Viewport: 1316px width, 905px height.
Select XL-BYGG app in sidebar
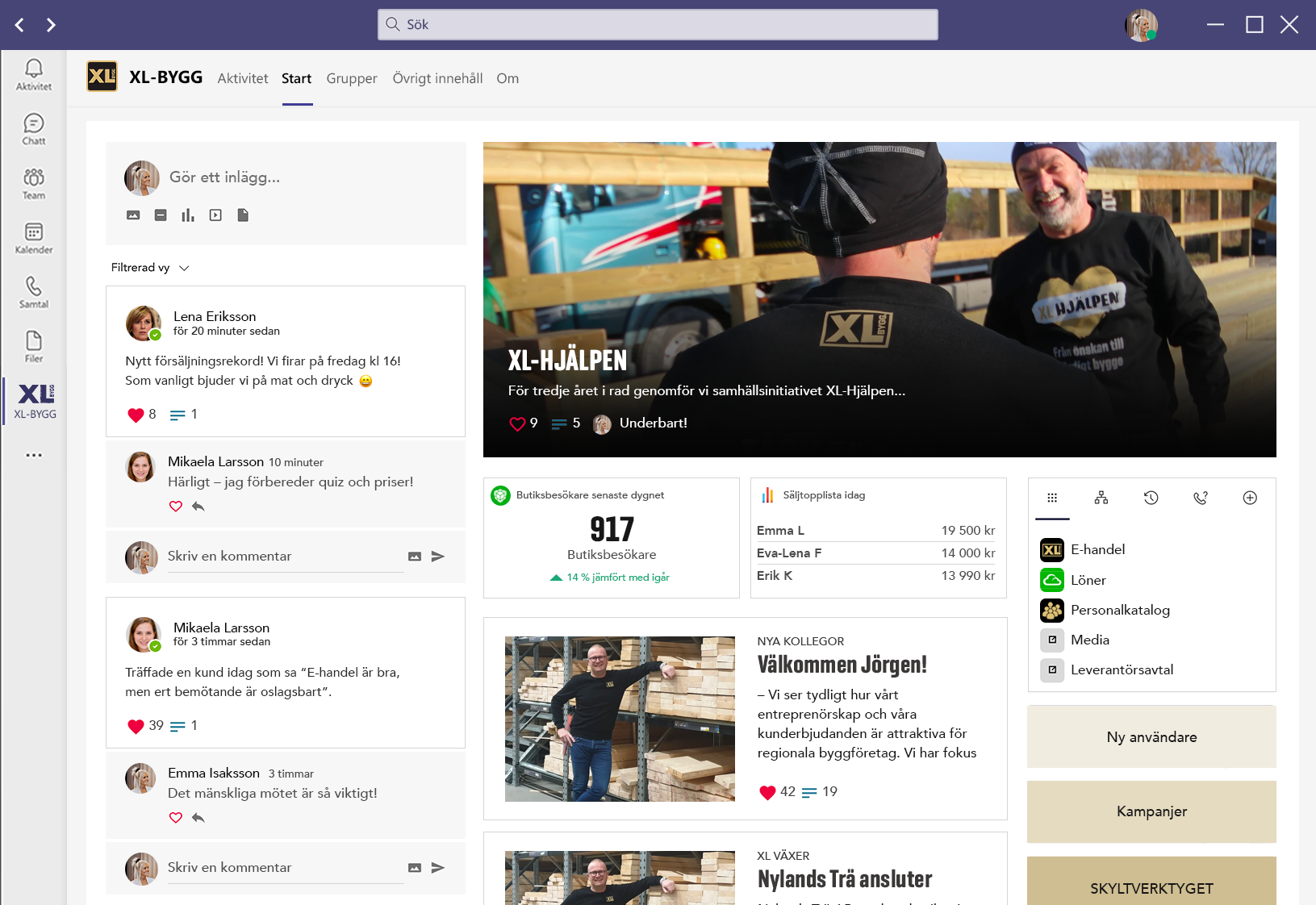[x=36, y=402]
